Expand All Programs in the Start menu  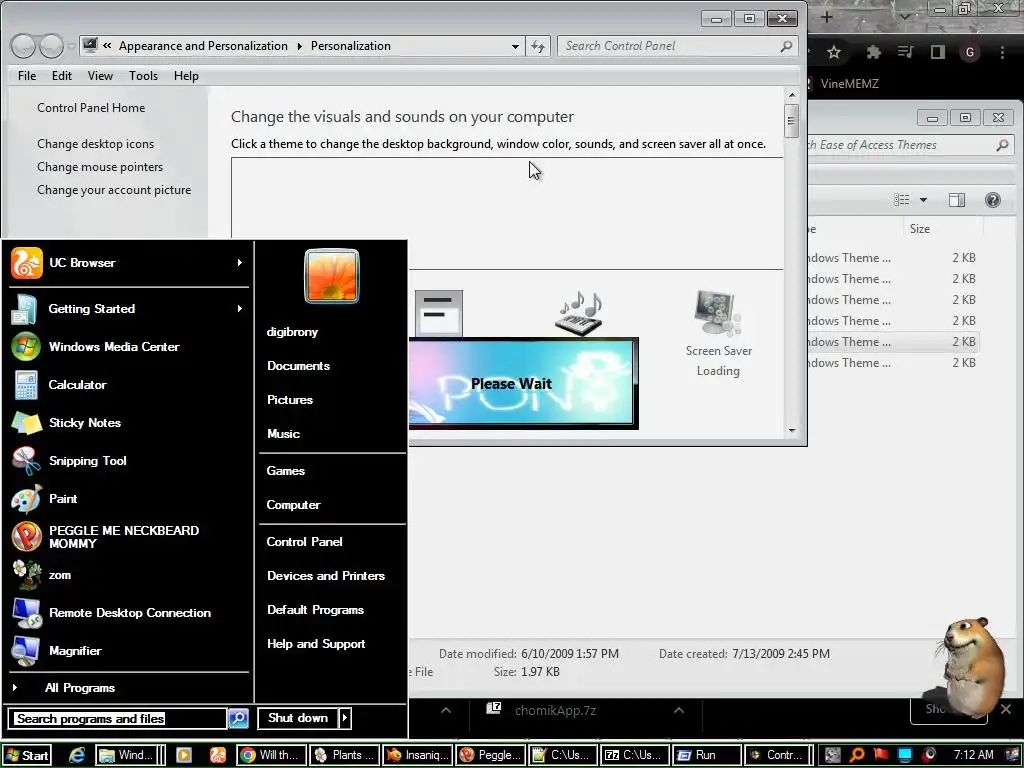pos(129,688)
